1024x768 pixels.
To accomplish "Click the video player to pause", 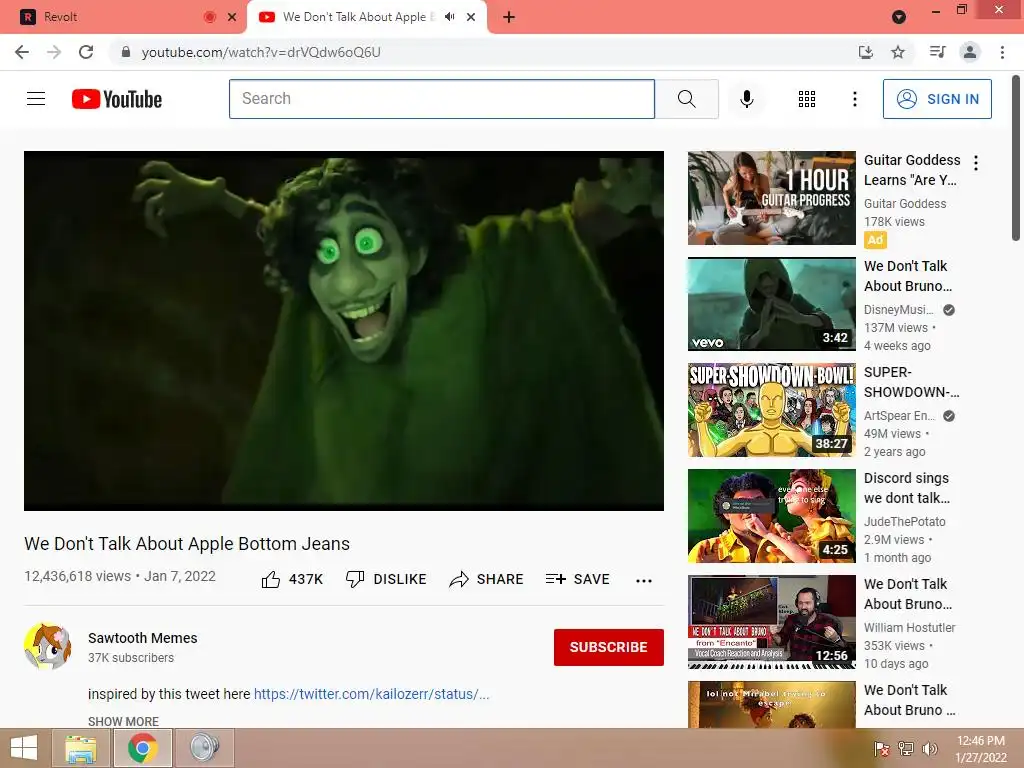I will (344, 330).
